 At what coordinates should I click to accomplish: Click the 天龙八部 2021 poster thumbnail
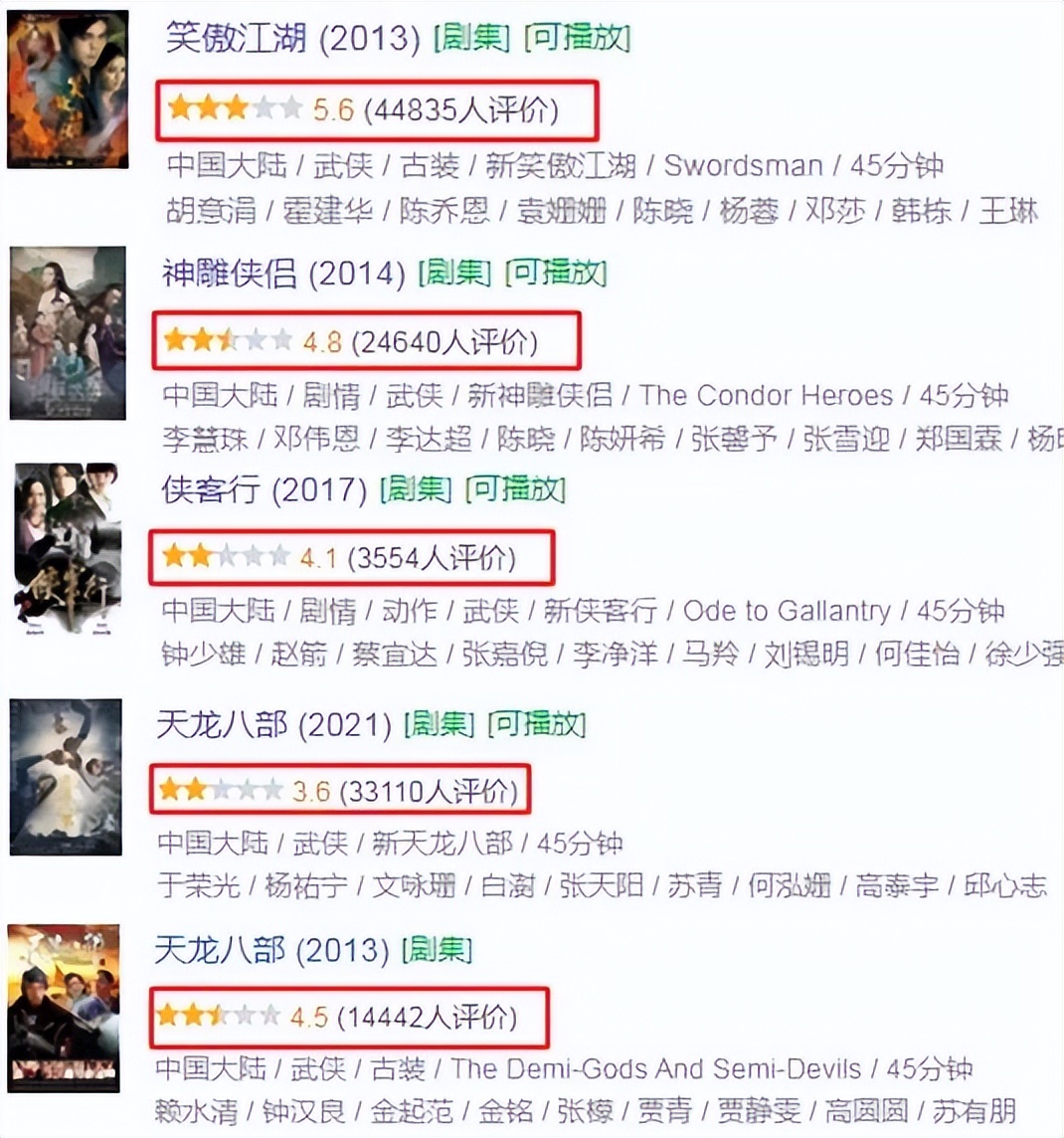[x=66, y=777]
